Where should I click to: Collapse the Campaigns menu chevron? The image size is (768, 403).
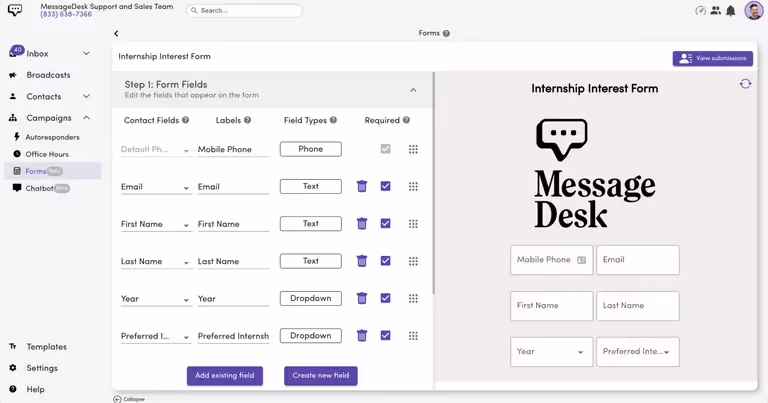pos(86,118)
